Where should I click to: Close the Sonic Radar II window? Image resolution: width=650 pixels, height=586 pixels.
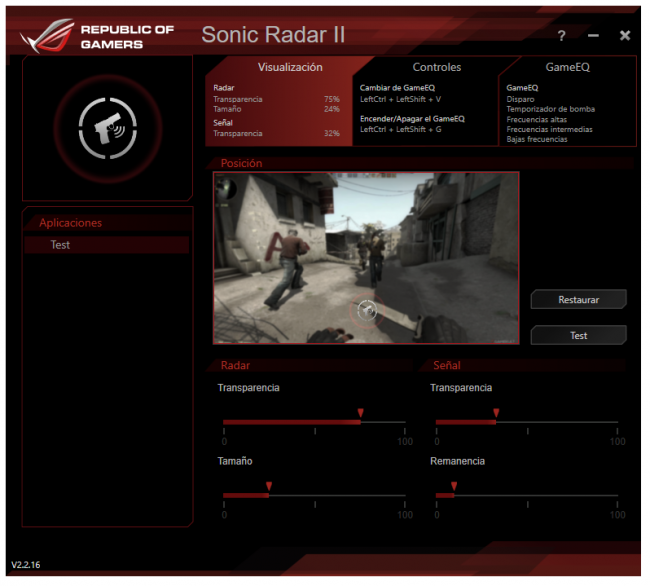pyautogui.click(x=625, y=36)
